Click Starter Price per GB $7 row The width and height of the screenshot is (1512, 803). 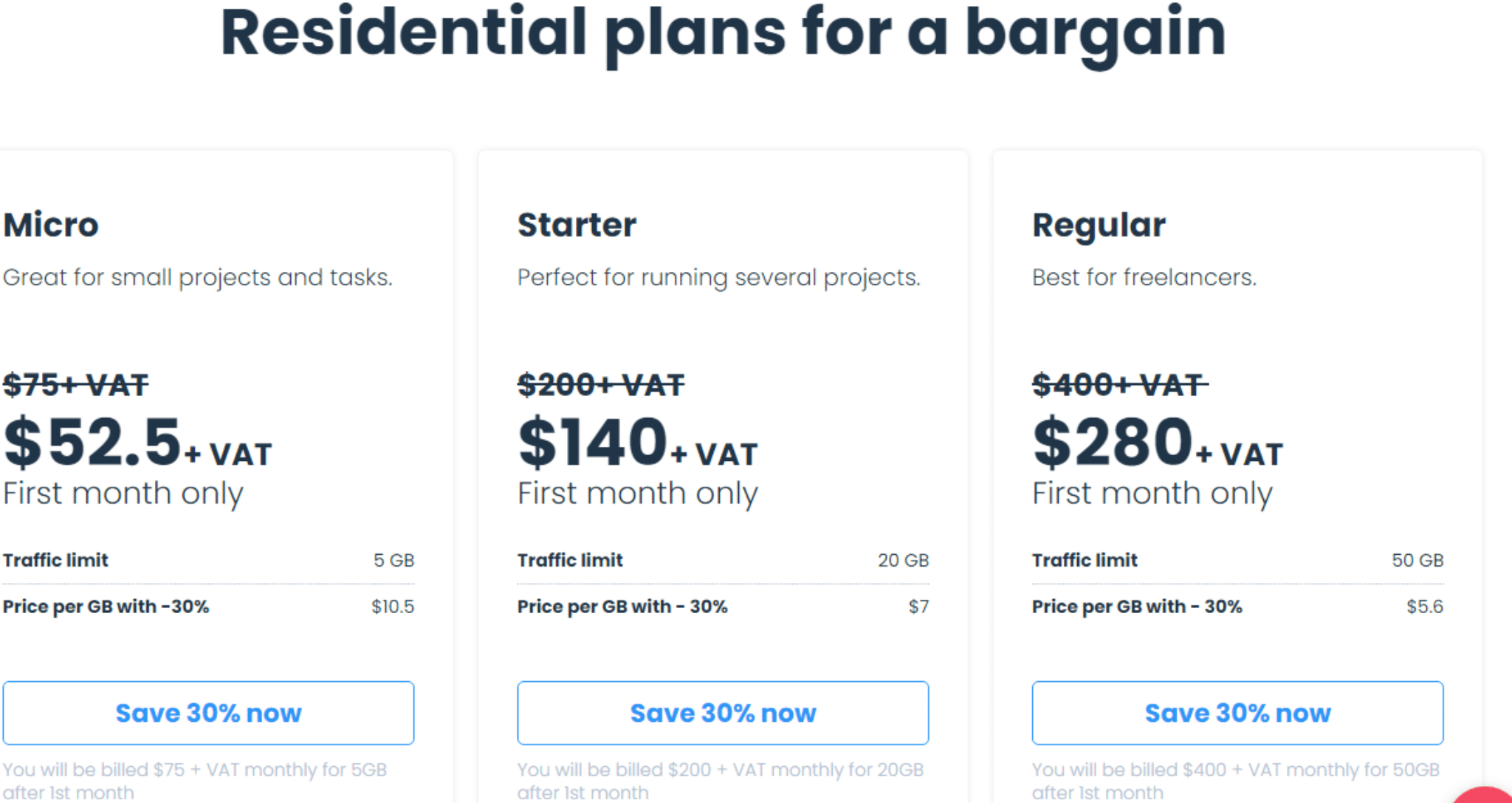723,606
